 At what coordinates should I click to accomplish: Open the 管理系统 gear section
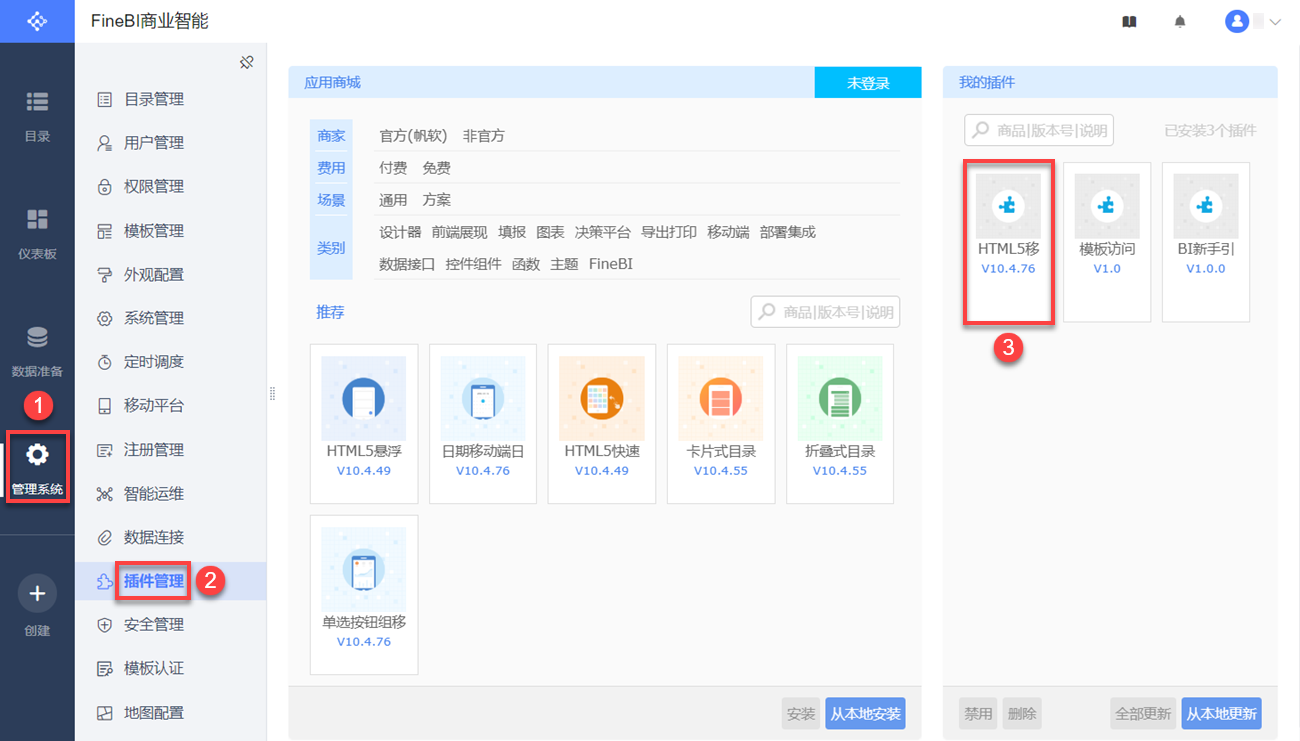[x=37, y=468]
